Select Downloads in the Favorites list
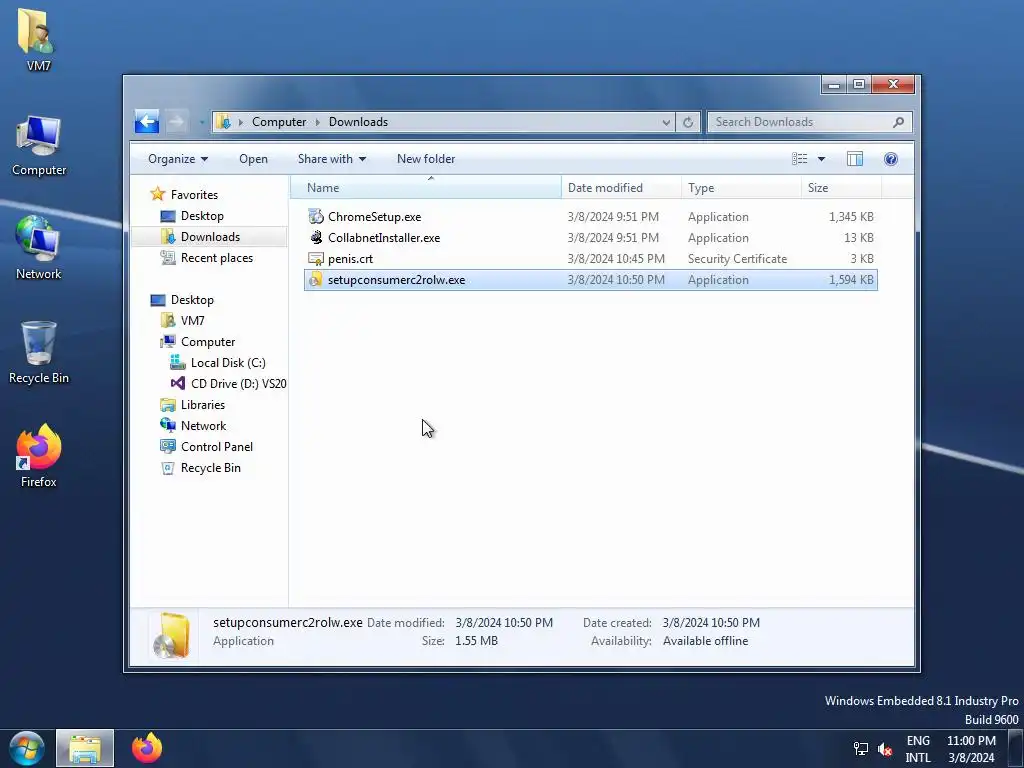Viewport: 1024px width, 768px height. (x=210, y=236)
